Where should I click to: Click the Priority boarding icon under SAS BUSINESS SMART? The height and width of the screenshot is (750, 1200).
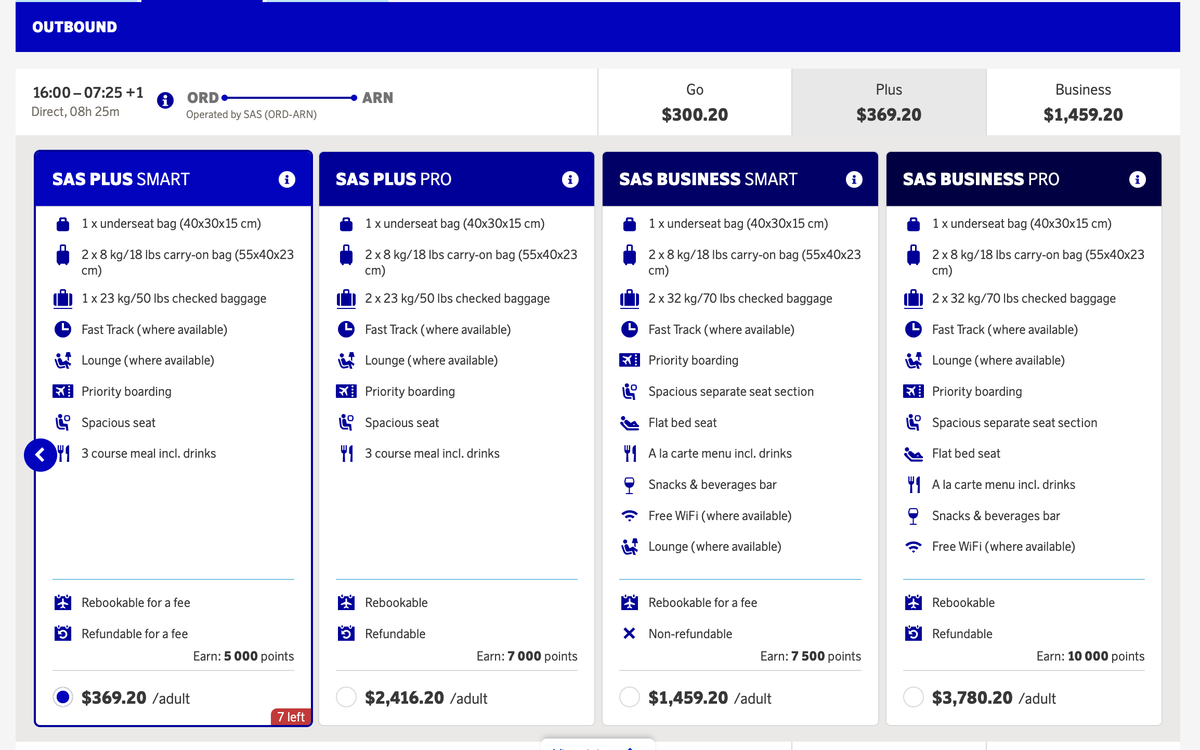click(x=629, y=360)
